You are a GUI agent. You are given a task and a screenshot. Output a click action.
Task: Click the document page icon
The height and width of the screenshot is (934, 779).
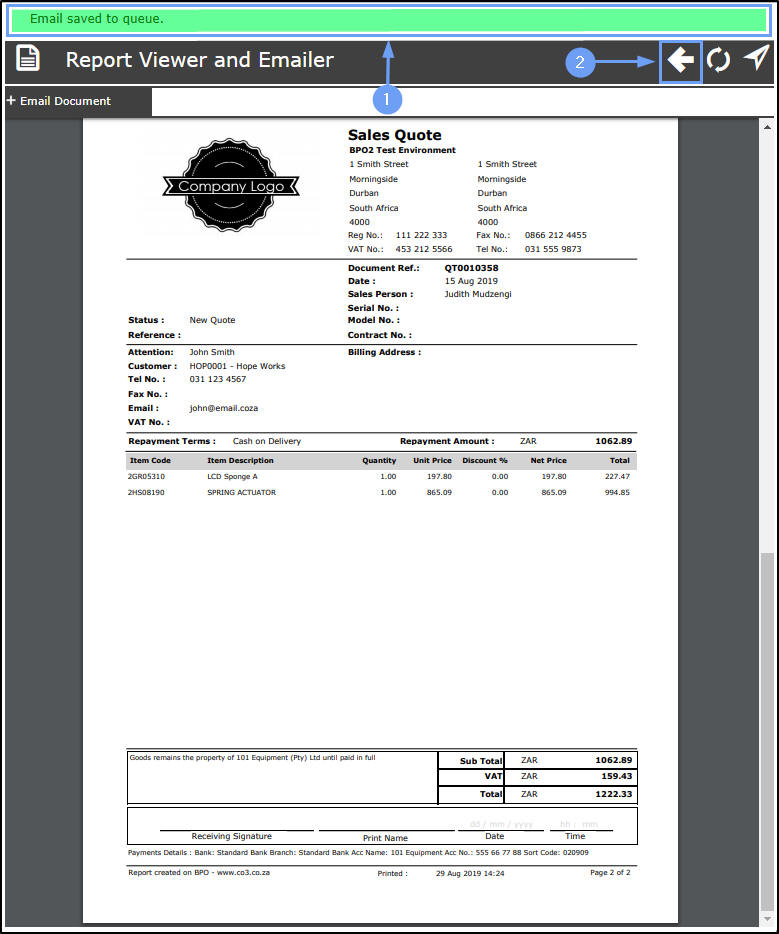[x=27, y=58]
